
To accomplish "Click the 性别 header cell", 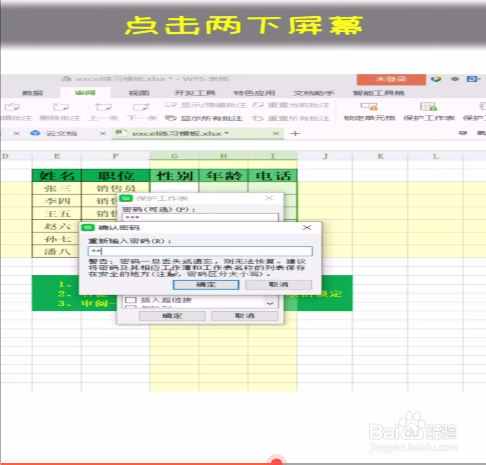I will tap(174, 175).
